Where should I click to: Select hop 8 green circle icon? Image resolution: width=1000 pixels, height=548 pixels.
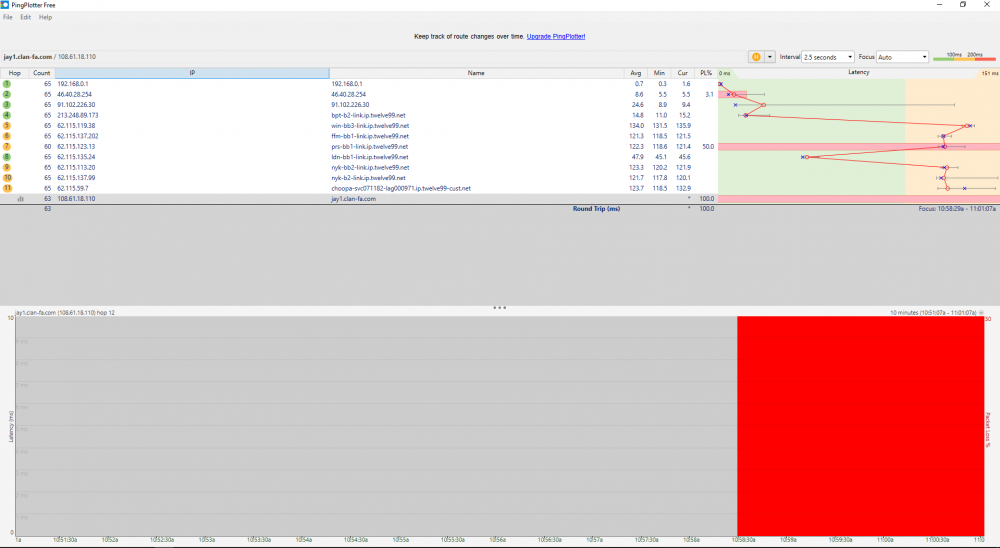pos(7,157)
